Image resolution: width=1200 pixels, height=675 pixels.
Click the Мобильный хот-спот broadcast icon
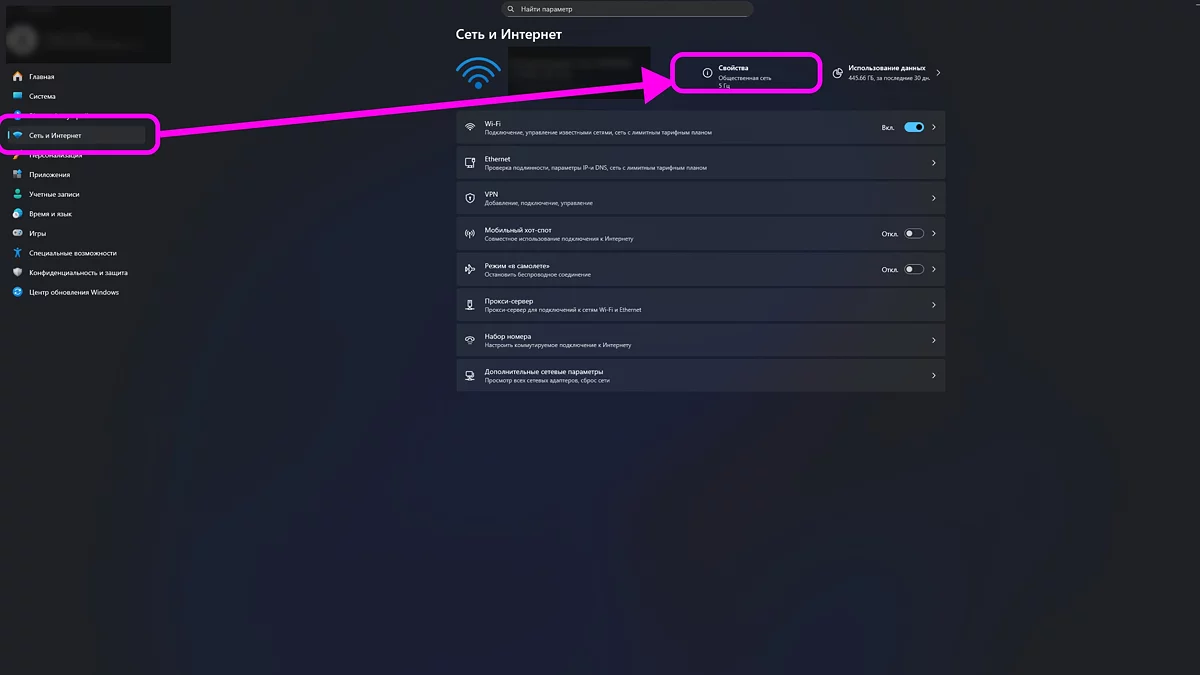pos(470,234)
